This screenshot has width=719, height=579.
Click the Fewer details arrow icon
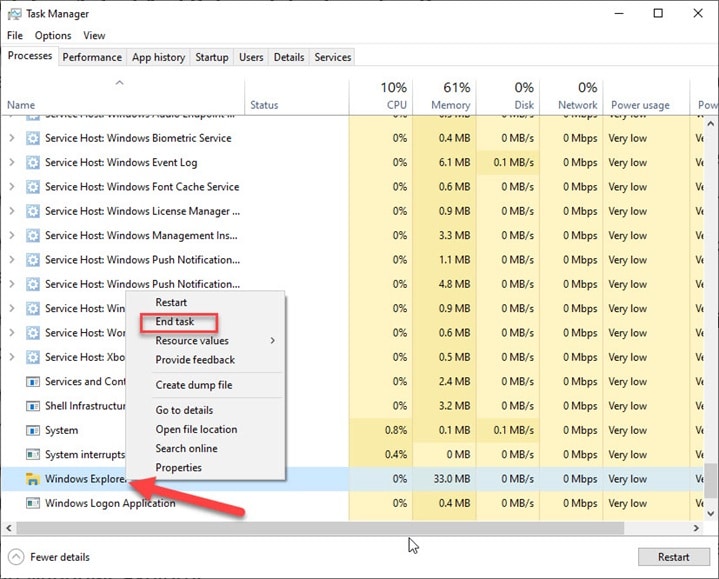16,557
